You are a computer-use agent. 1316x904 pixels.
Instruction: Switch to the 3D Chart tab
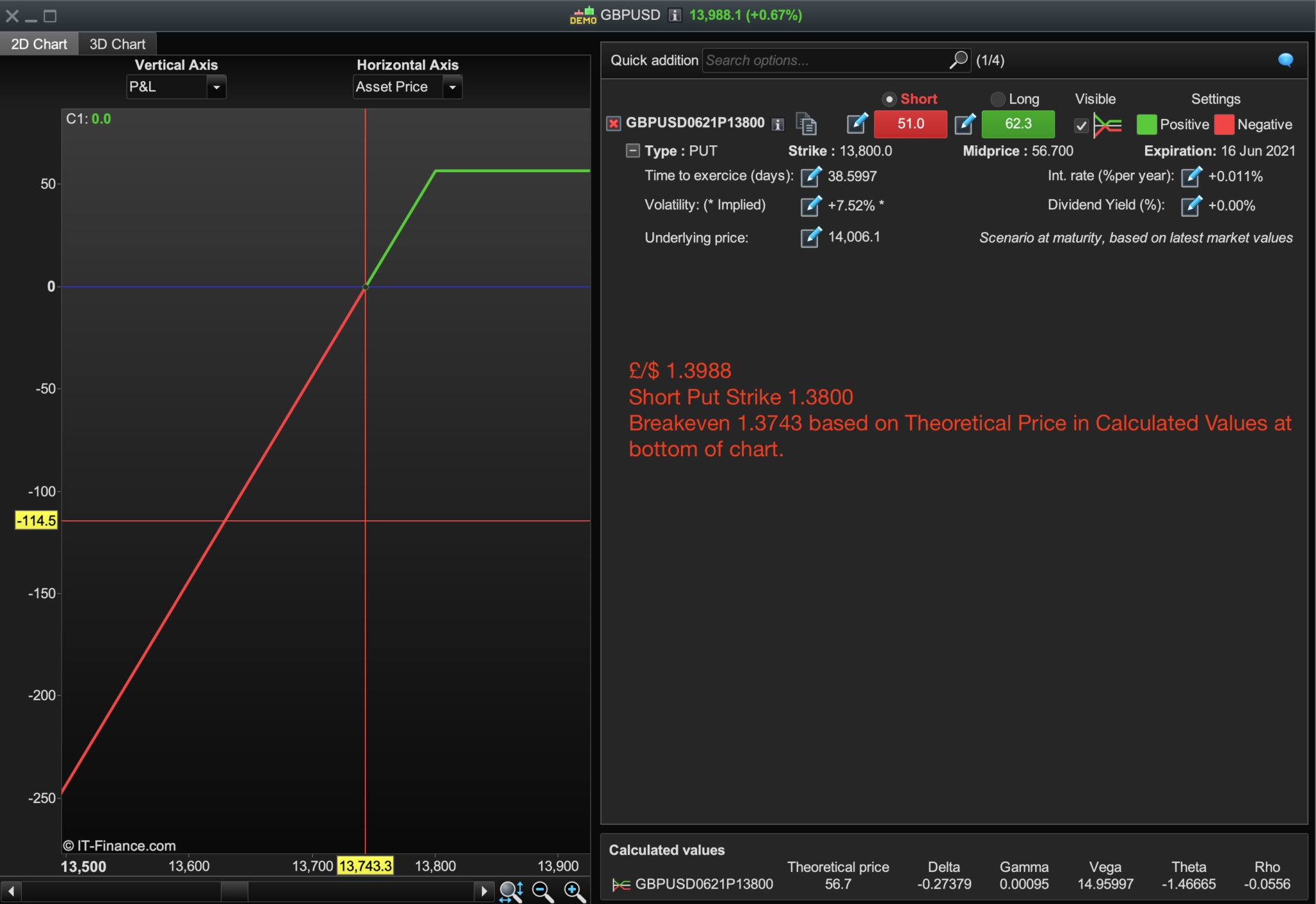pyautogui.click(x=117, y=44)
